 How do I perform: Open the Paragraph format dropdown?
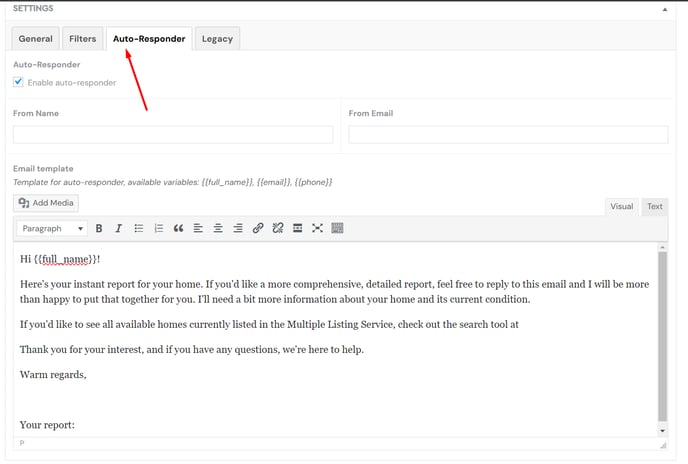(x=52, y=229)
